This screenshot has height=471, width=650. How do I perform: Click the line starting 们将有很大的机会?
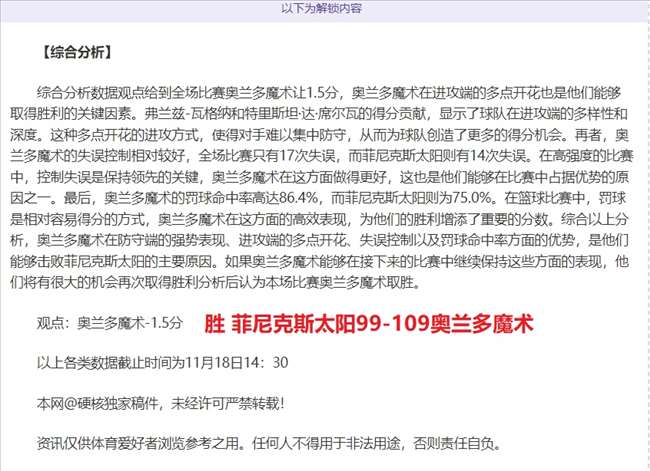(x=216, y=283)
